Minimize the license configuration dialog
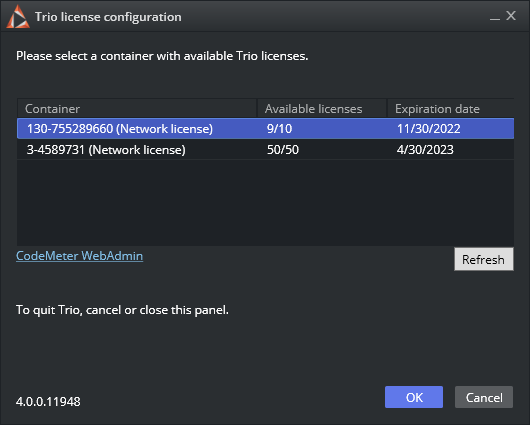The width and height of the screenshot is (530, 425). [495, 17]
